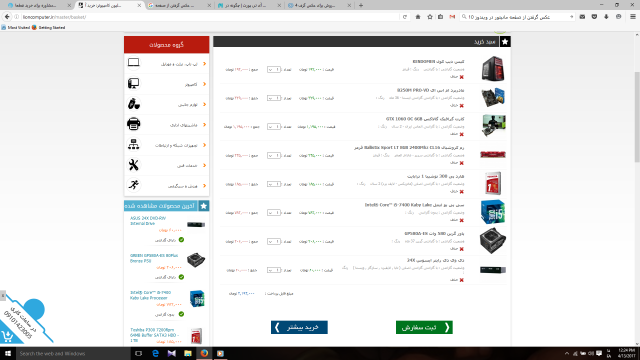Screen dimensions: 640x360
Task: Click the running figure sports category icon
Action: coord(133,185)
